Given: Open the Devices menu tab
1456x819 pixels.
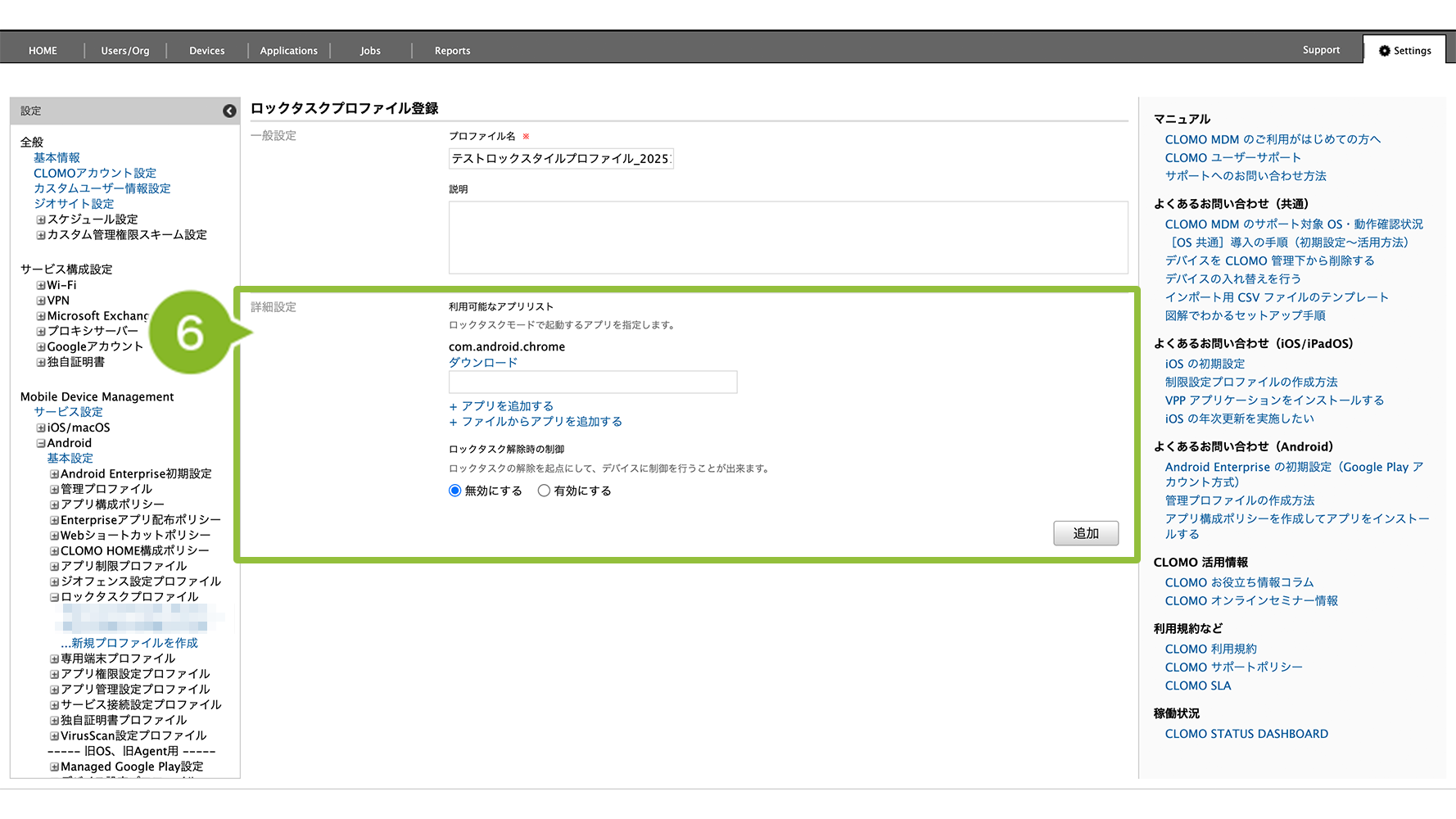Looking at the screenshot, I should (206, 51).
